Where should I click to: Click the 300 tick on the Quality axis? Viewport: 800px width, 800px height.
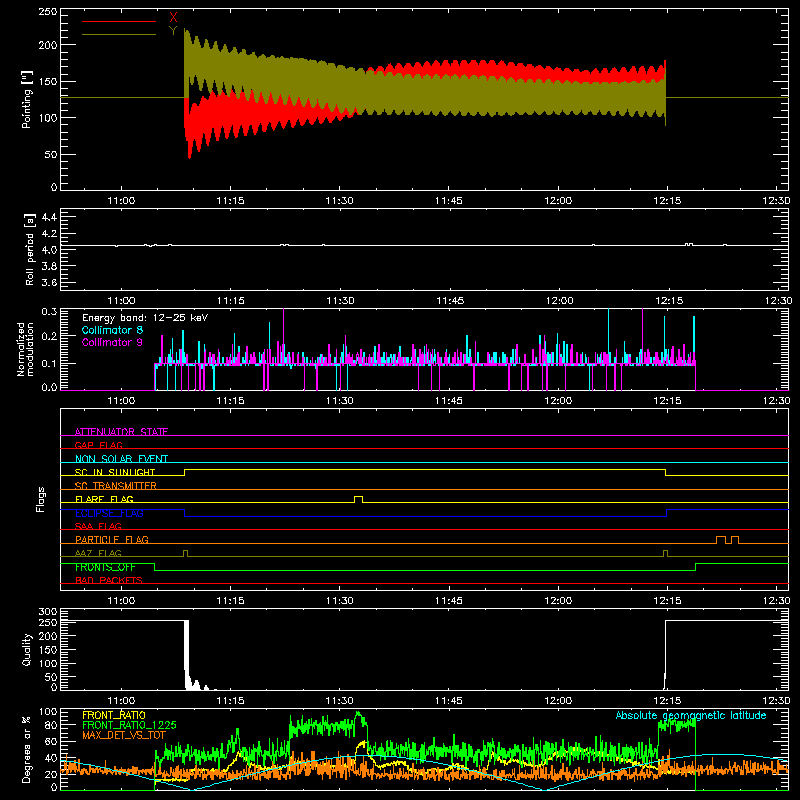pos(48,612)
